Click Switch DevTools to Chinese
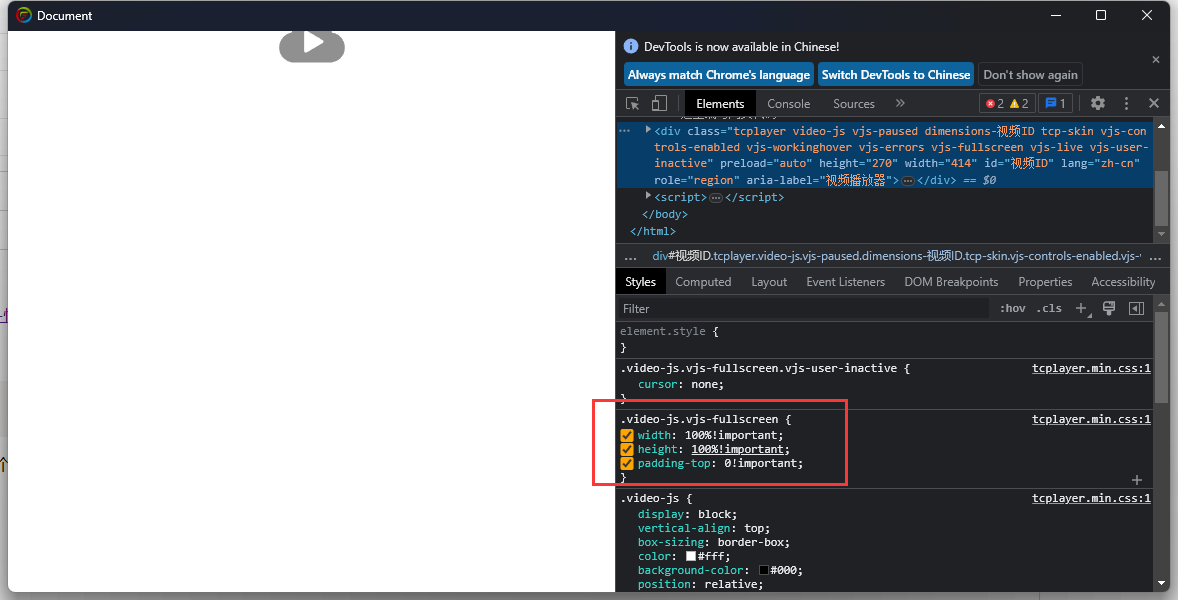Image resolution: width=1178 pixels, height=600 pixels. coord(896,74)
